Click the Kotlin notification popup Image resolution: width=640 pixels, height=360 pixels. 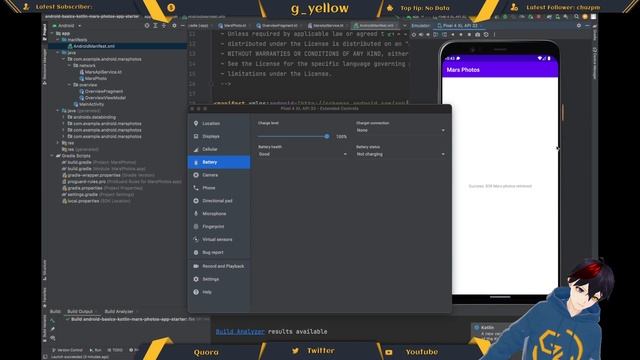(x=488, y=333)
